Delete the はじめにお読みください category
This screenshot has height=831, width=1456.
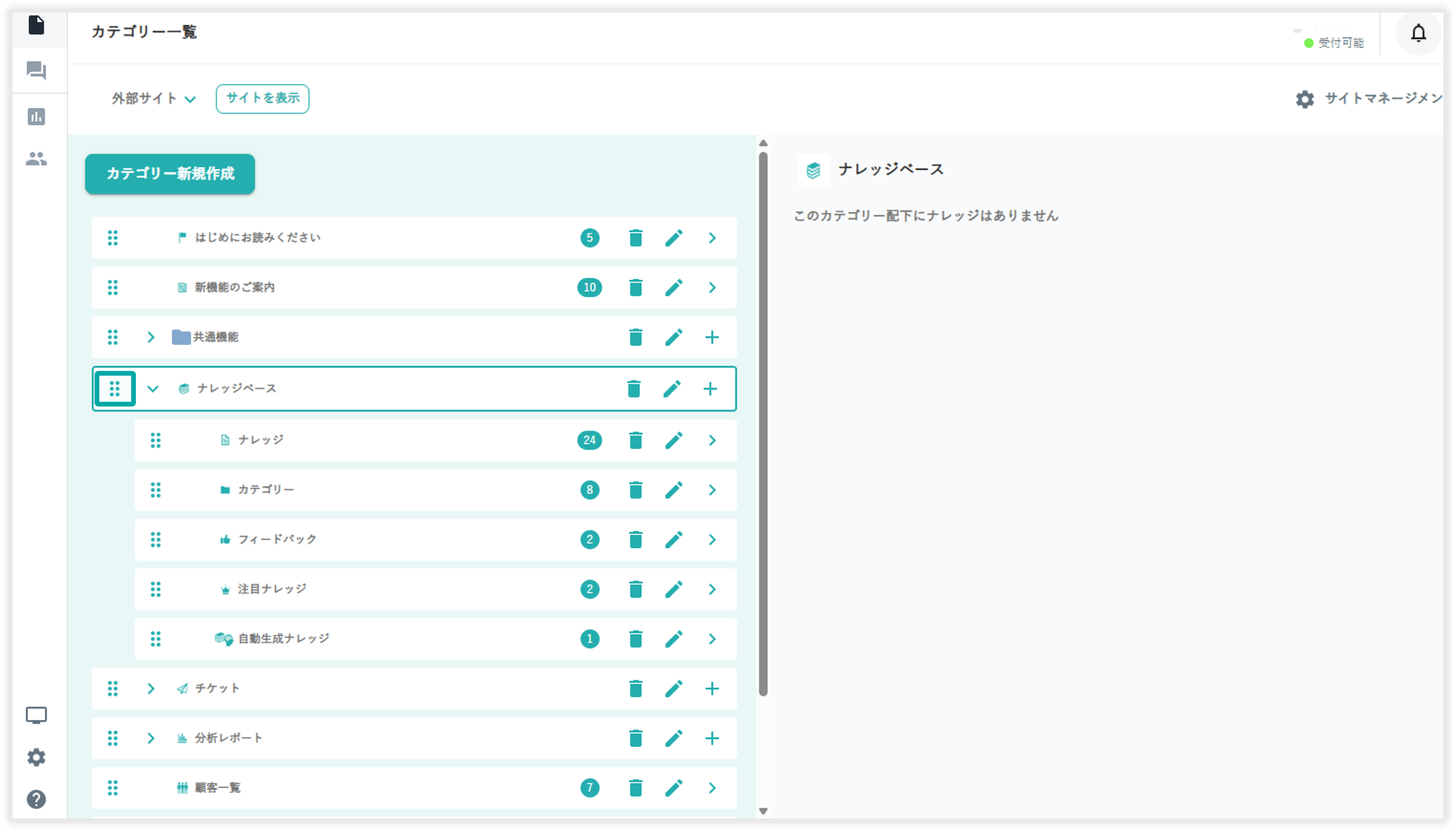click(x=635, y=238)
